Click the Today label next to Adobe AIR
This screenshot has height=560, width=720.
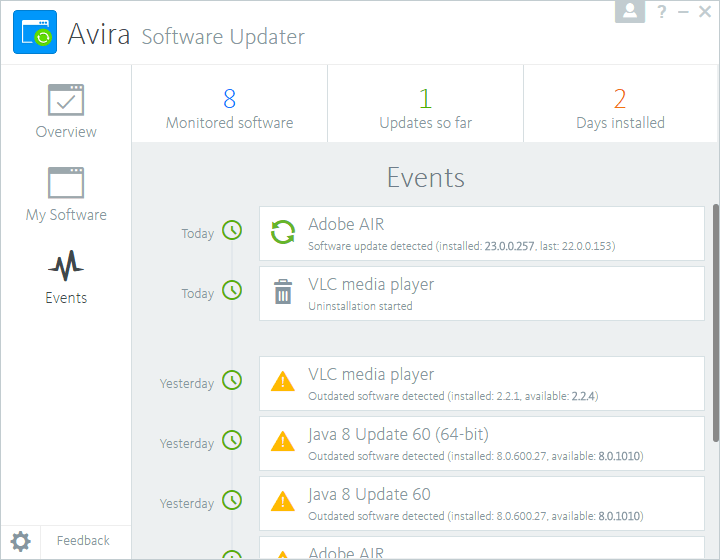197,234
